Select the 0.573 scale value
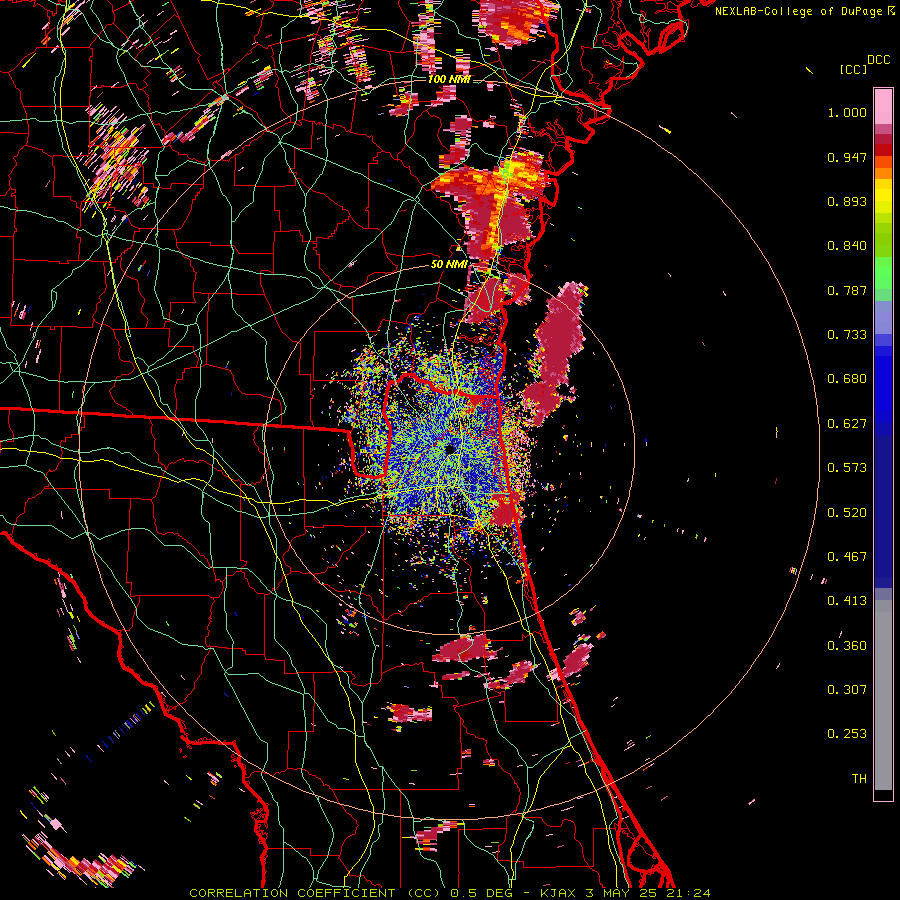 (847, 468)
